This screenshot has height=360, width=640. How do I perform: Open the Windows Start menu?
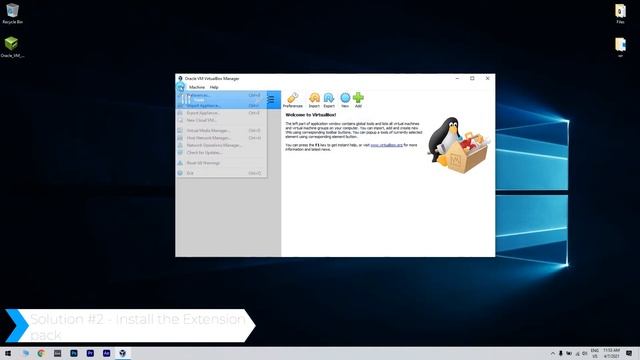tap(8, 353)
